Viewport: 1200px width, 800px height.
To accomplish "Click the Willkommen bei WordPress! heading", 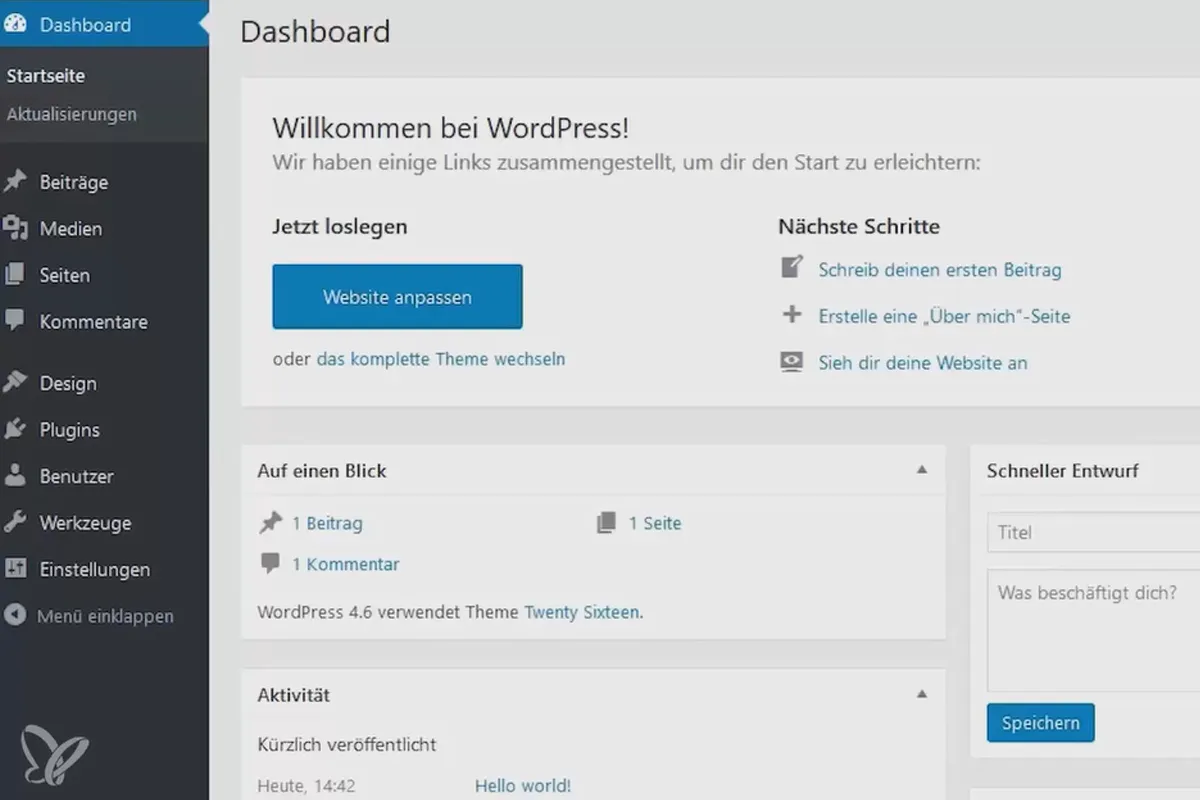I will (x=451, y=128).
